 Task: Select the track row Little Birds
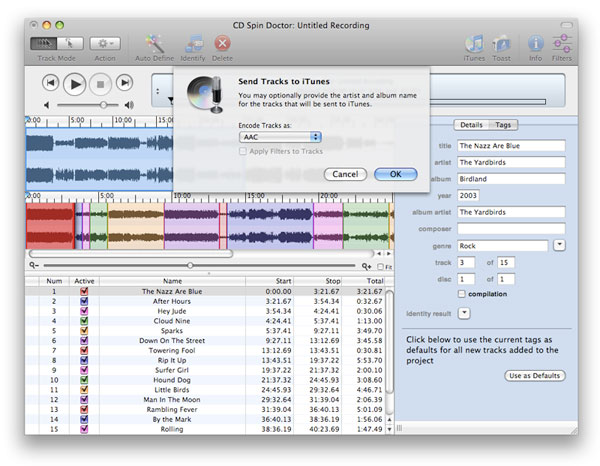[205, 390]
